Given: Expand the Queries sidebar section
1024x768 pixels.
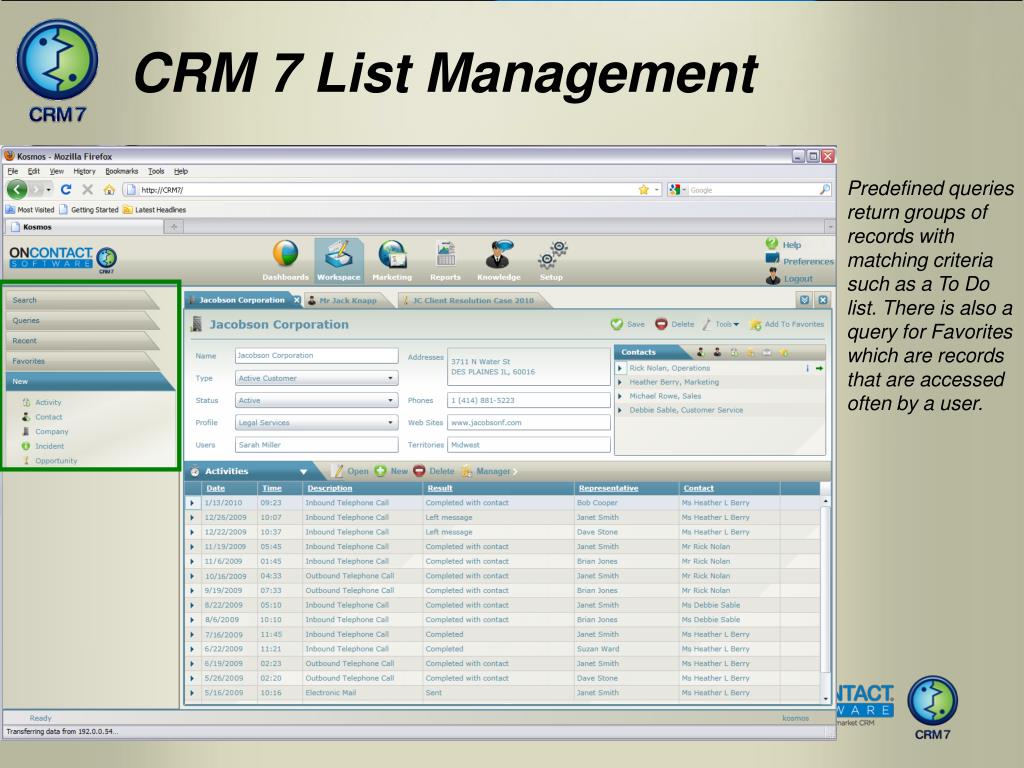Looking at the screenshot, I should pyautogui.click(x=82, y=320).
